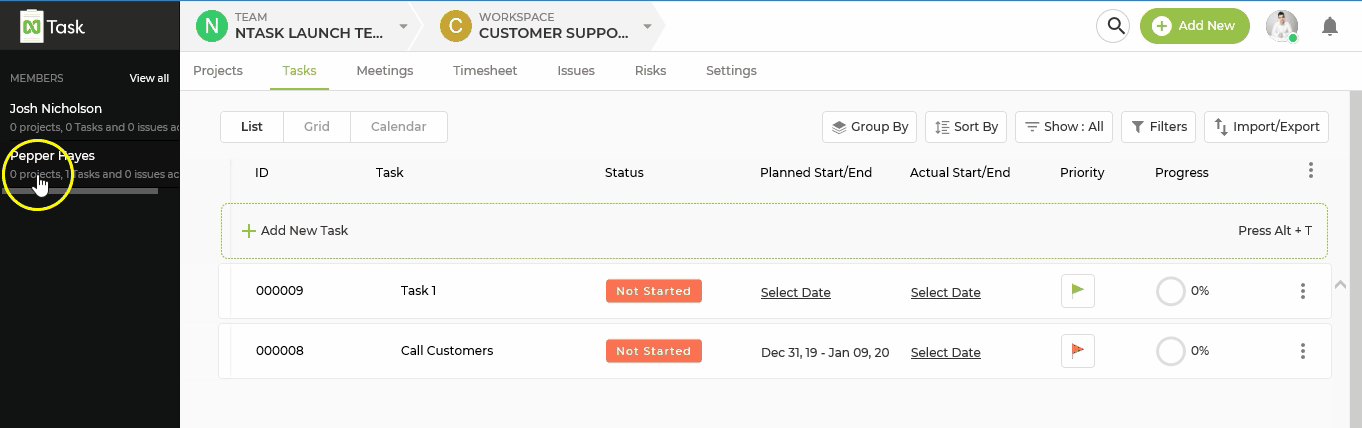Click the nTask logo
The height and width of the screenshot is (428, 1362).
point(53,26)
